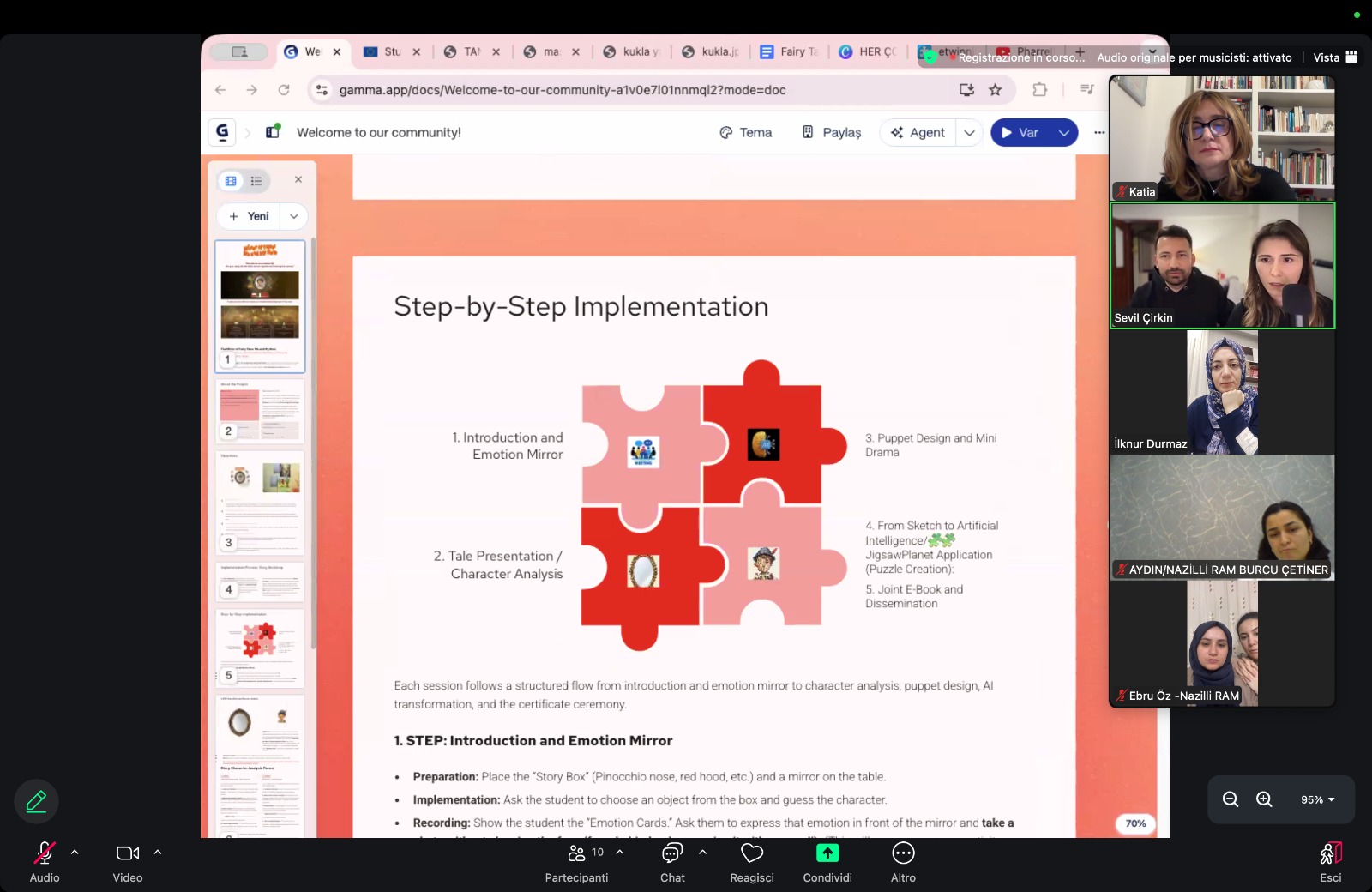Expand the caret beside Partecipanti count
Viewport: 1372px width, 892px height.
pos(620,853)
